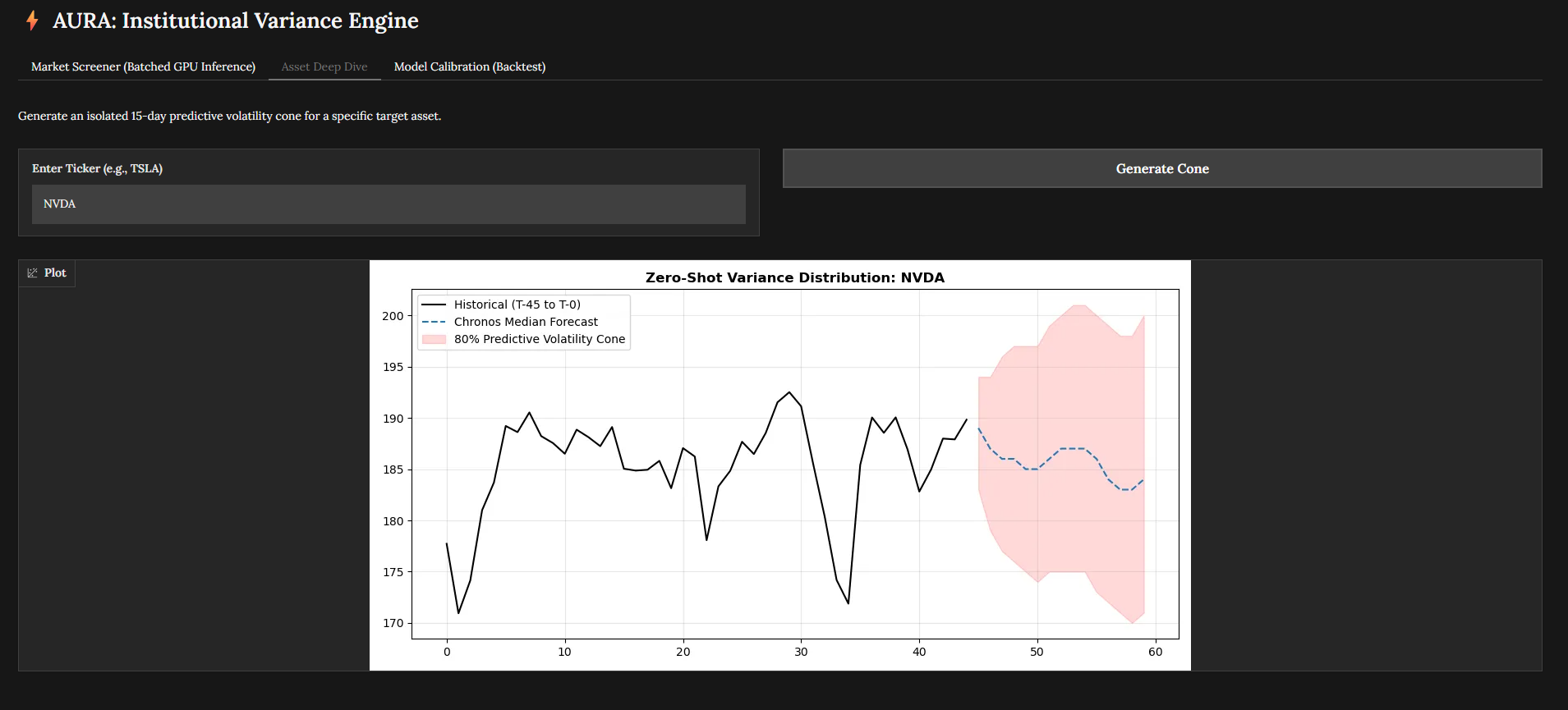Screen dimensions: 1568x710
Task: Click legend entry "Historical (T-45 to T-0)"
Action: pos(517,305)
